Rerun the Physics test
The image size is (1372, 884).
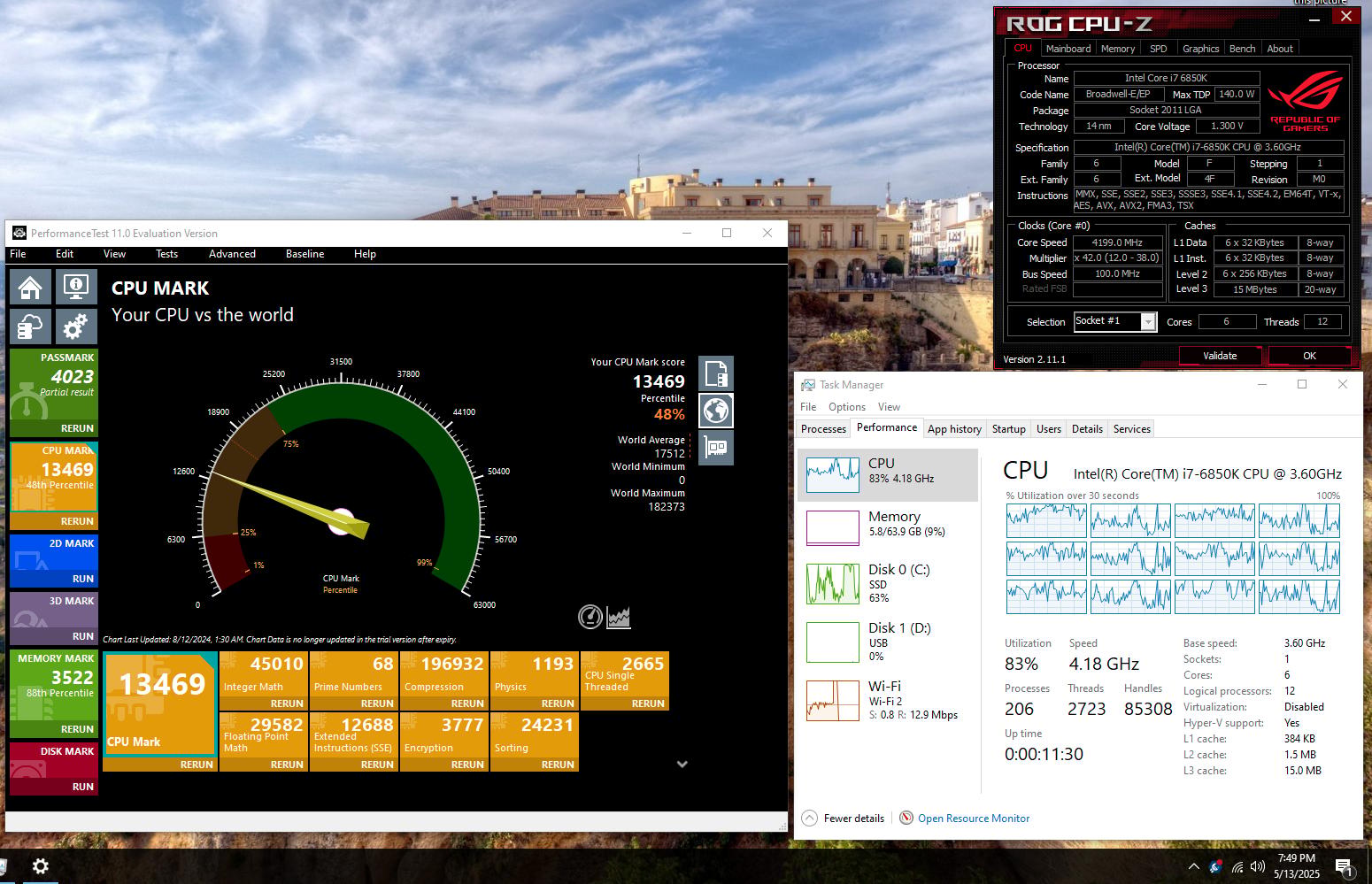coord(558,703)
